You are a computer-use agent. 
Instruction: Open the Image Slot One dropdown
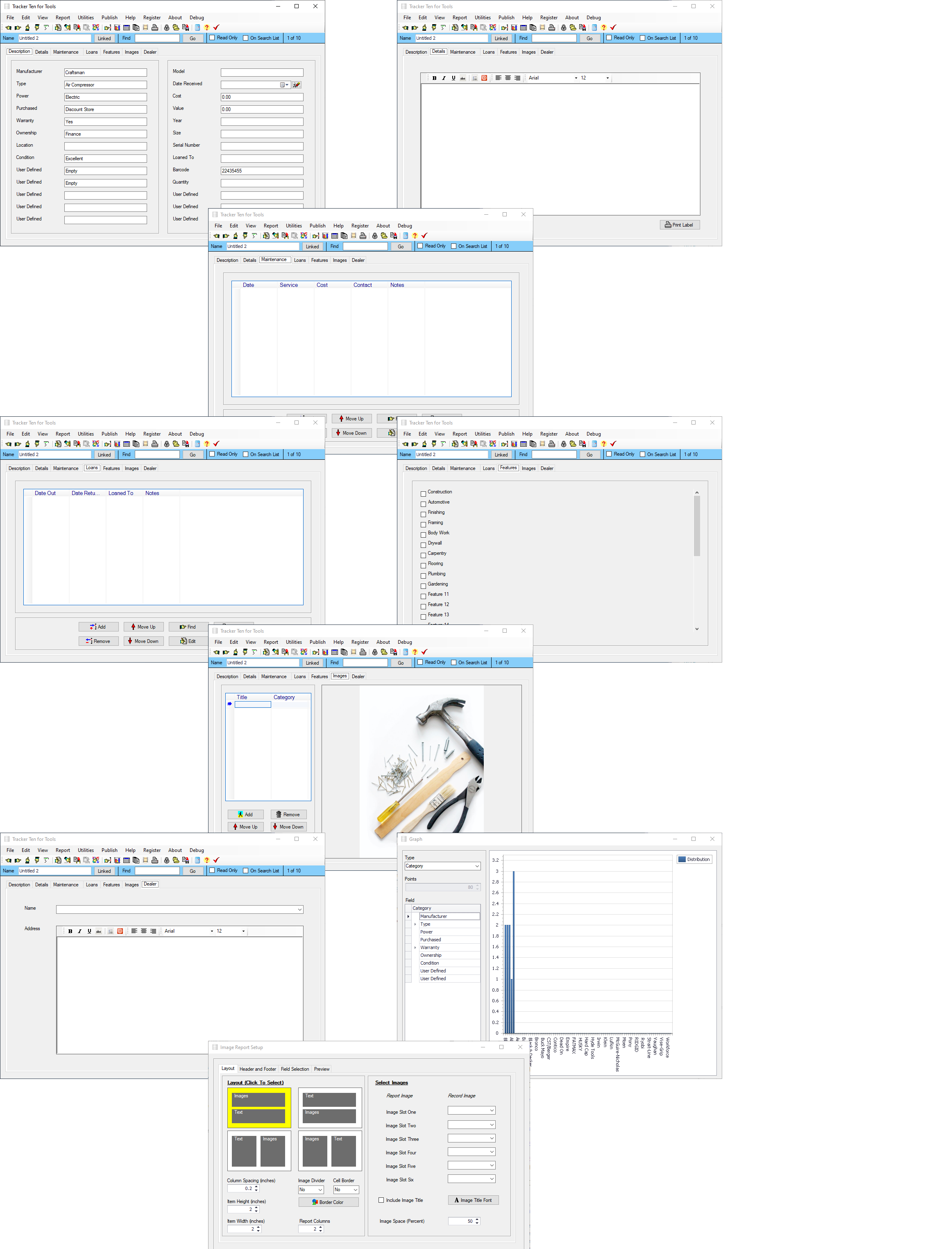(x=491, y=1110)
